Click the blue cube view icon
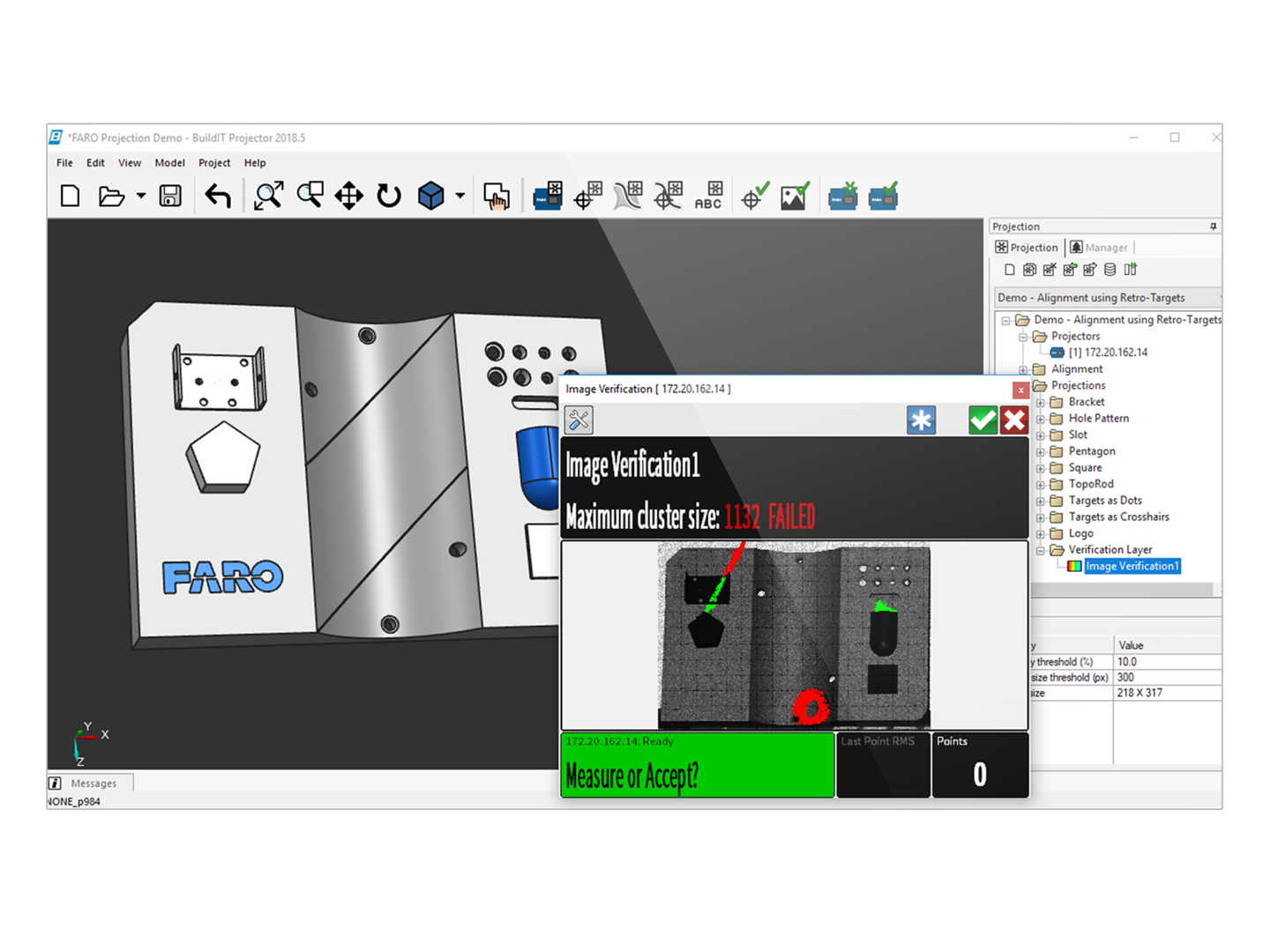Screen dimensions: 1270x952 pyautogui.click(x=430, y=196)
